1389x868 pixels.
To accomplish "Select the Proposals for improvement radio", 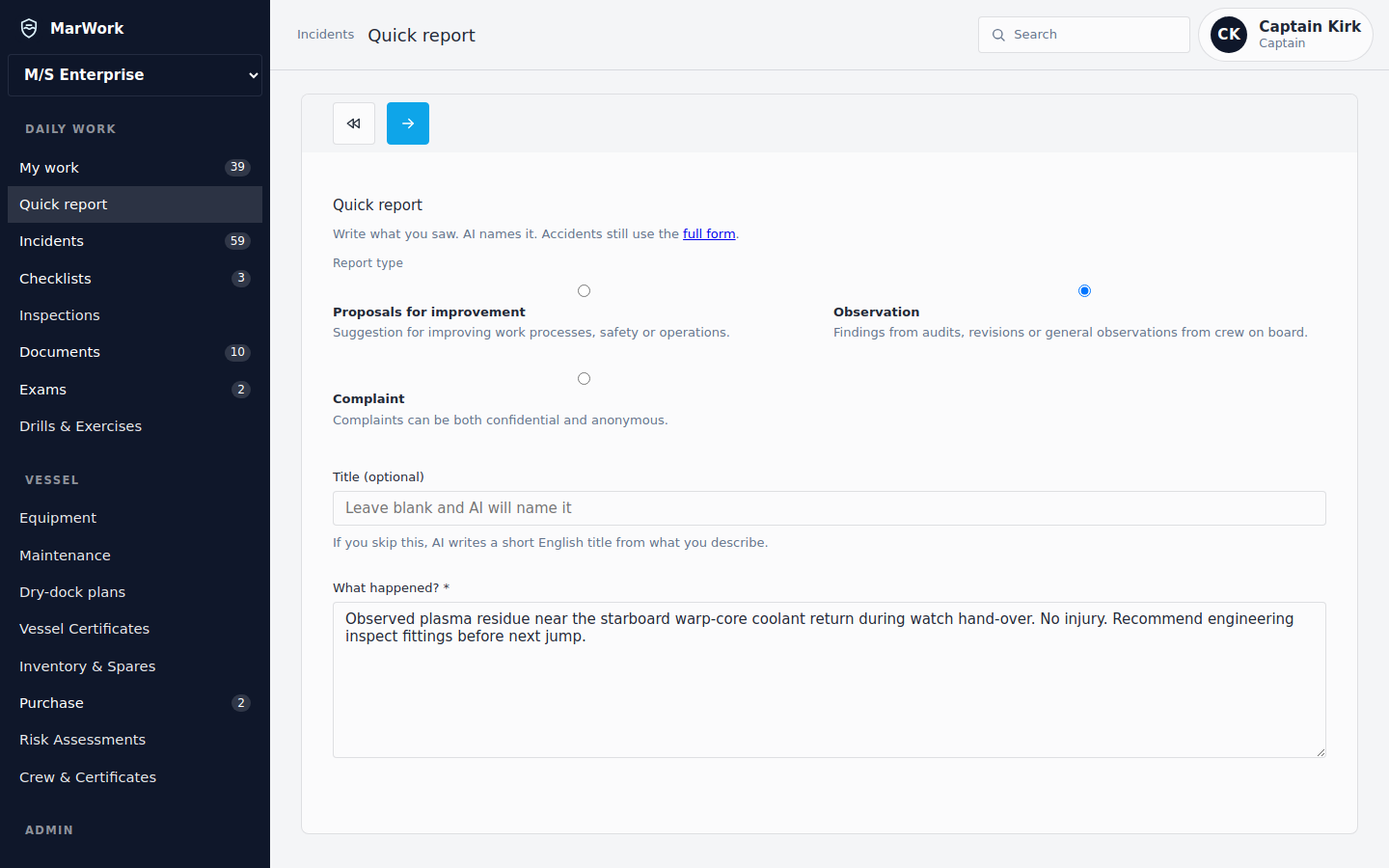I will pos(584,290).
